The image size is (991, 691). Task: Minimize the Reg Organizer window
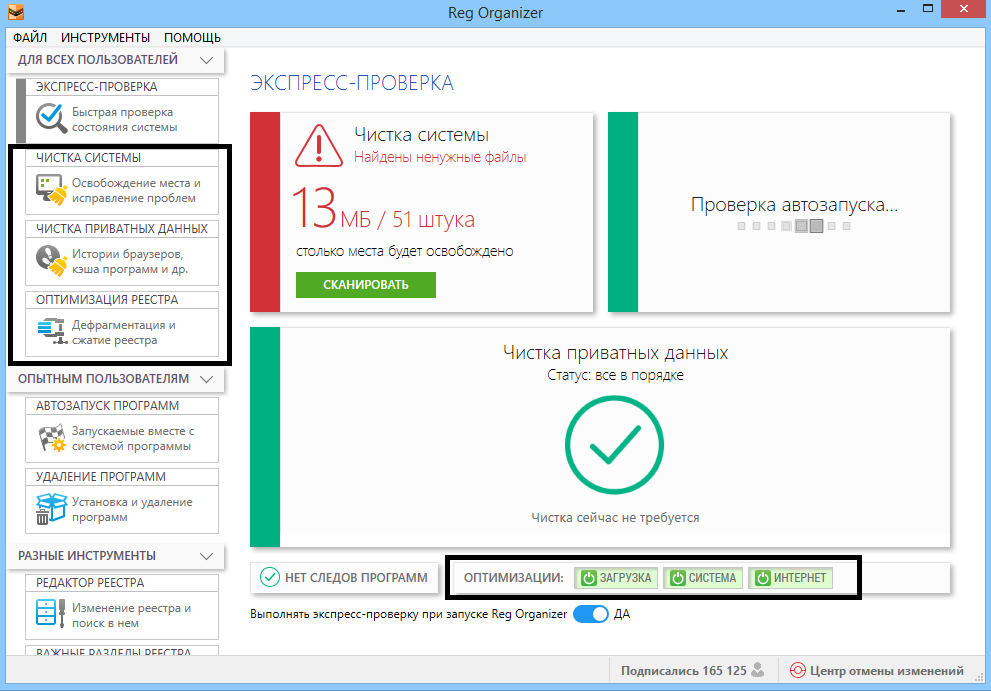(x=901, y=11)
